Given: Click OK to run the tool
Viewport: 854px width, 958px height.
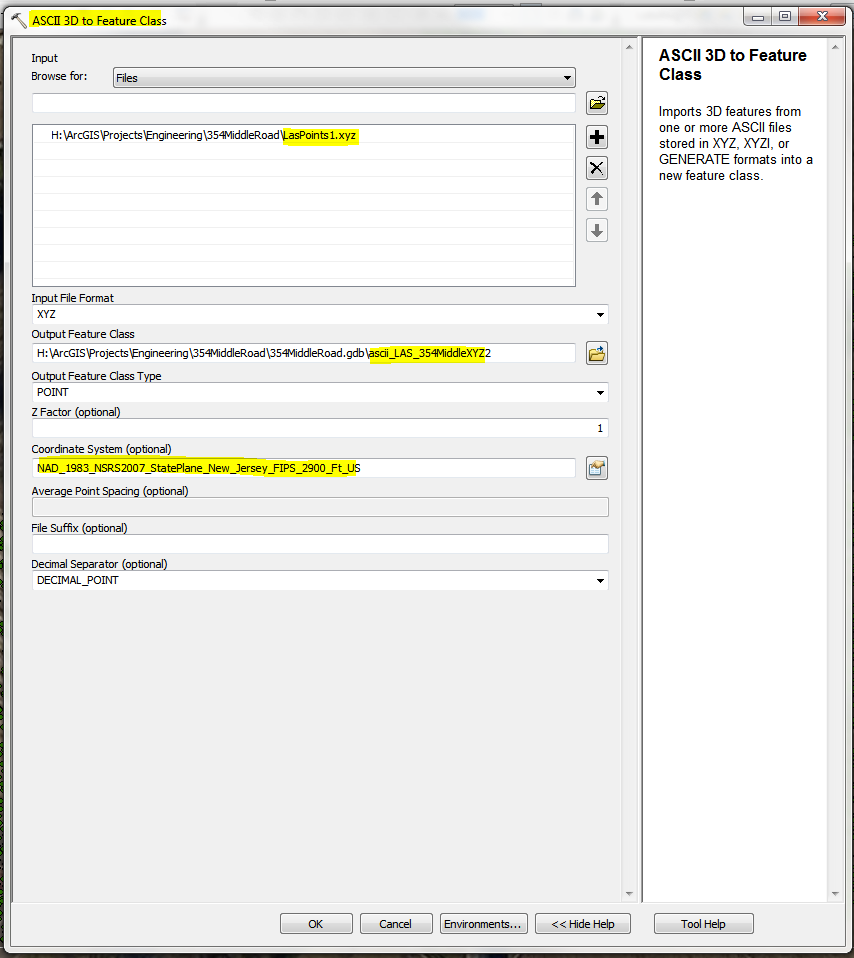Looking at the screenshot, I should pos(316,924).
